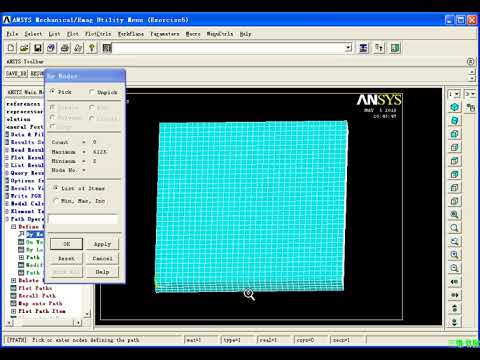This screenshot has height=360, width=480.
Task: Click the ANSYS Help lightbulb icon
Action: [92, 48]
